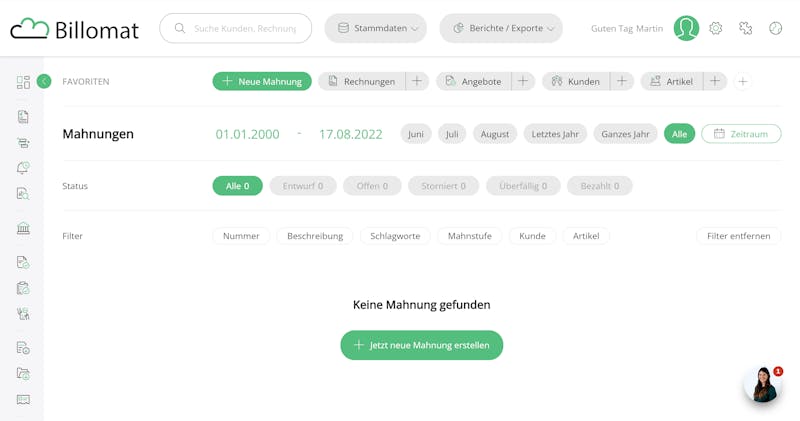Select status Storniert 0

pyautogui.click(x=444, y=186)
